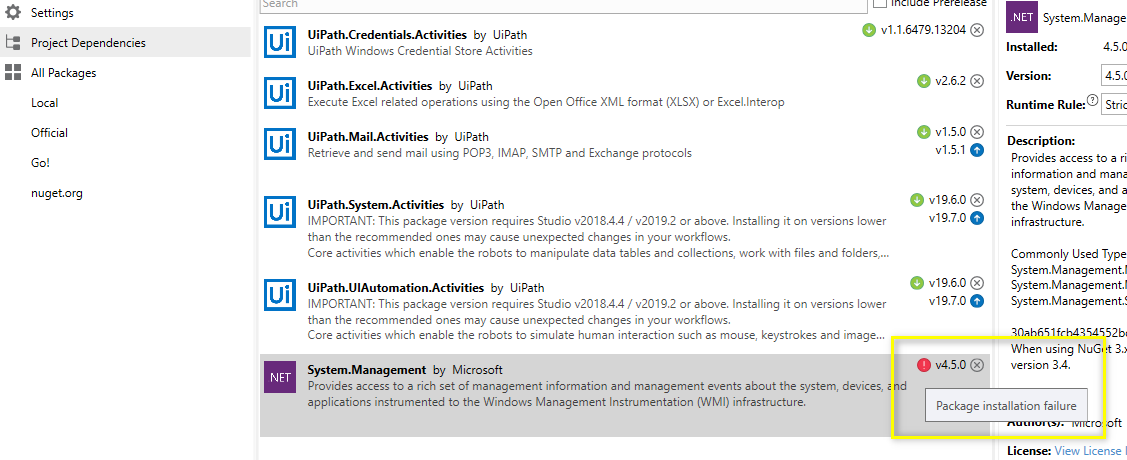Select Project Dependencies in sidebar
This screenshot has width=1127, height=460.
[x=88, y=43]
